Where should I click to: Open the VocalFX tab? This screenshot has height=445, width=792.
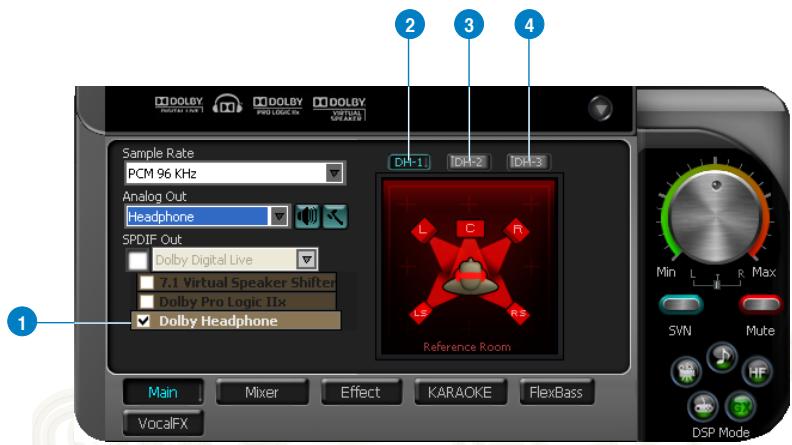click(x=163, y=423)
